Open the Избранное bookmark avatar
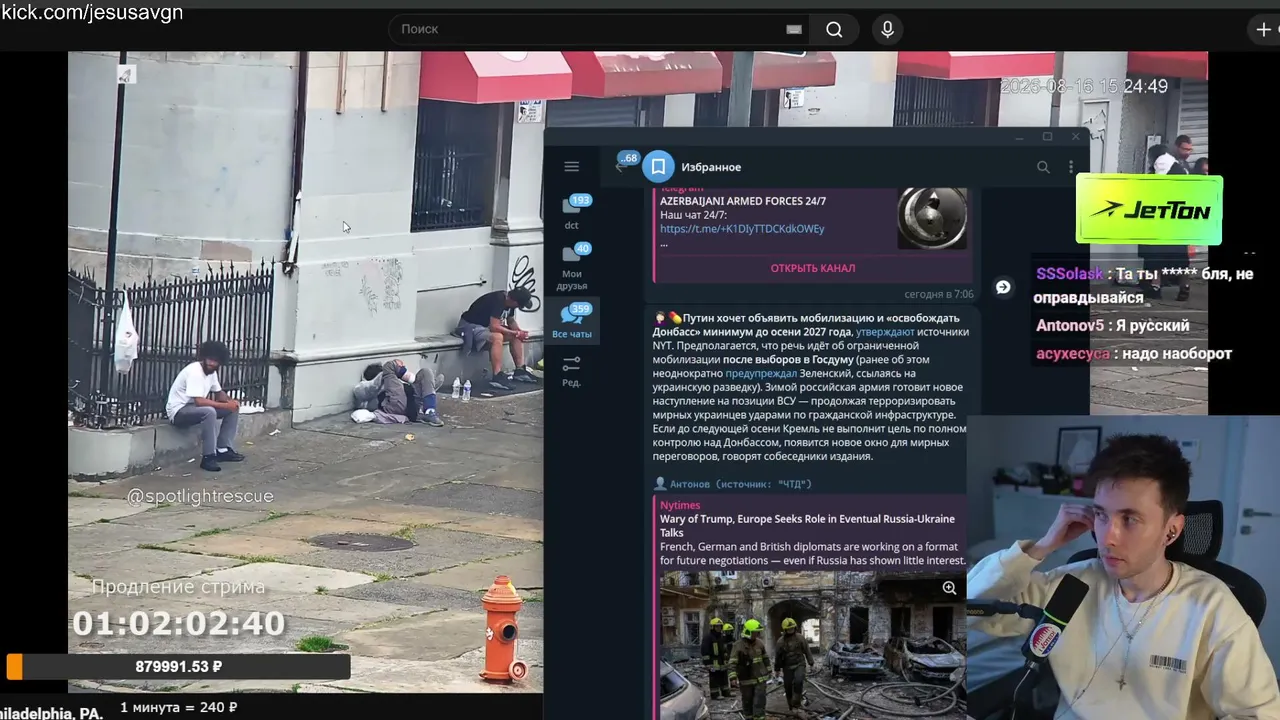Viewport: 1280px width, 720px height. [x=658, y=167]
